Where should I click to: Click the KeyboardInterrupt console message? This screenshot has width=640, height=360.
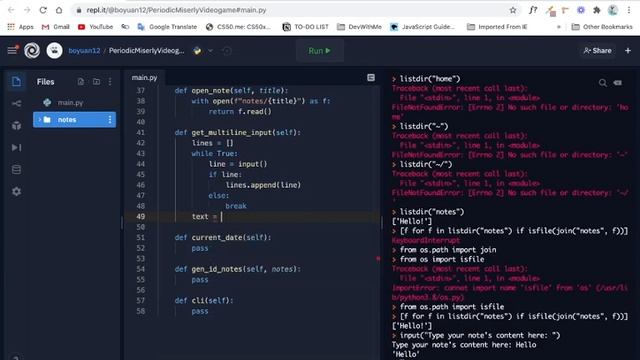pos(426,240)
